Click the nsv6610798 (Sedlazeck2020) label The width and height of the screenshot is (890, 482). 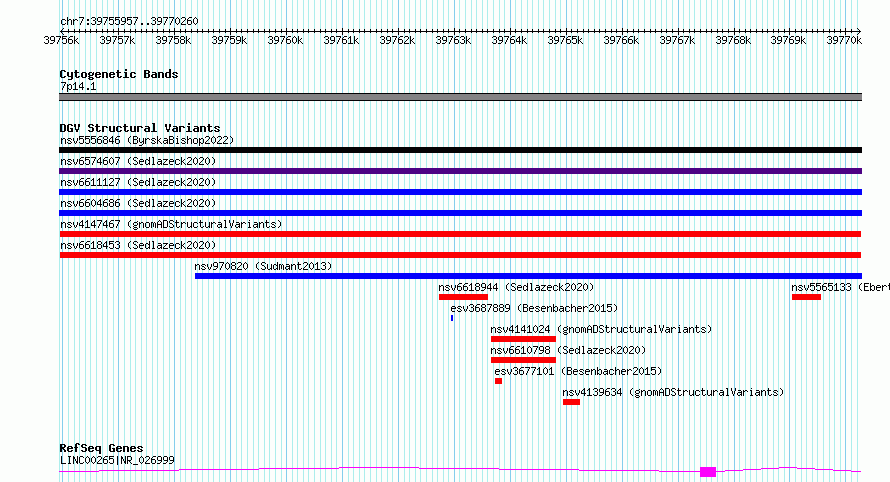[x=568, y=350]
